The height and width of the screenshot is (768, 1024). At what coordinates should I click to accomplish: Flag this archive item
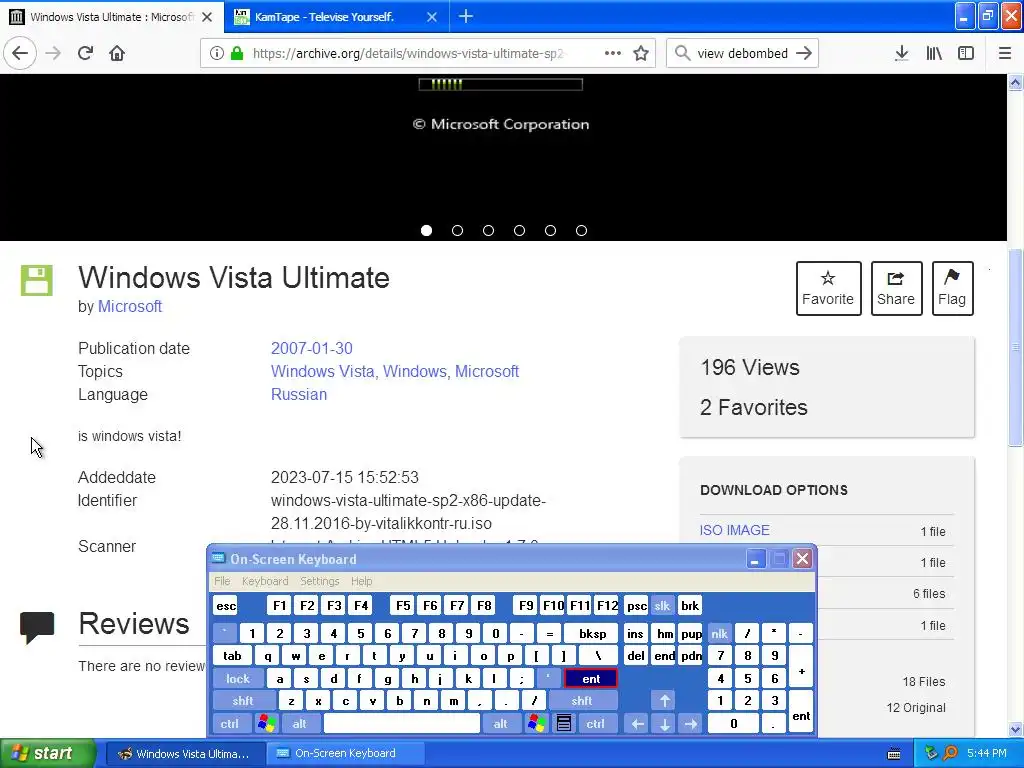point(952,289)
